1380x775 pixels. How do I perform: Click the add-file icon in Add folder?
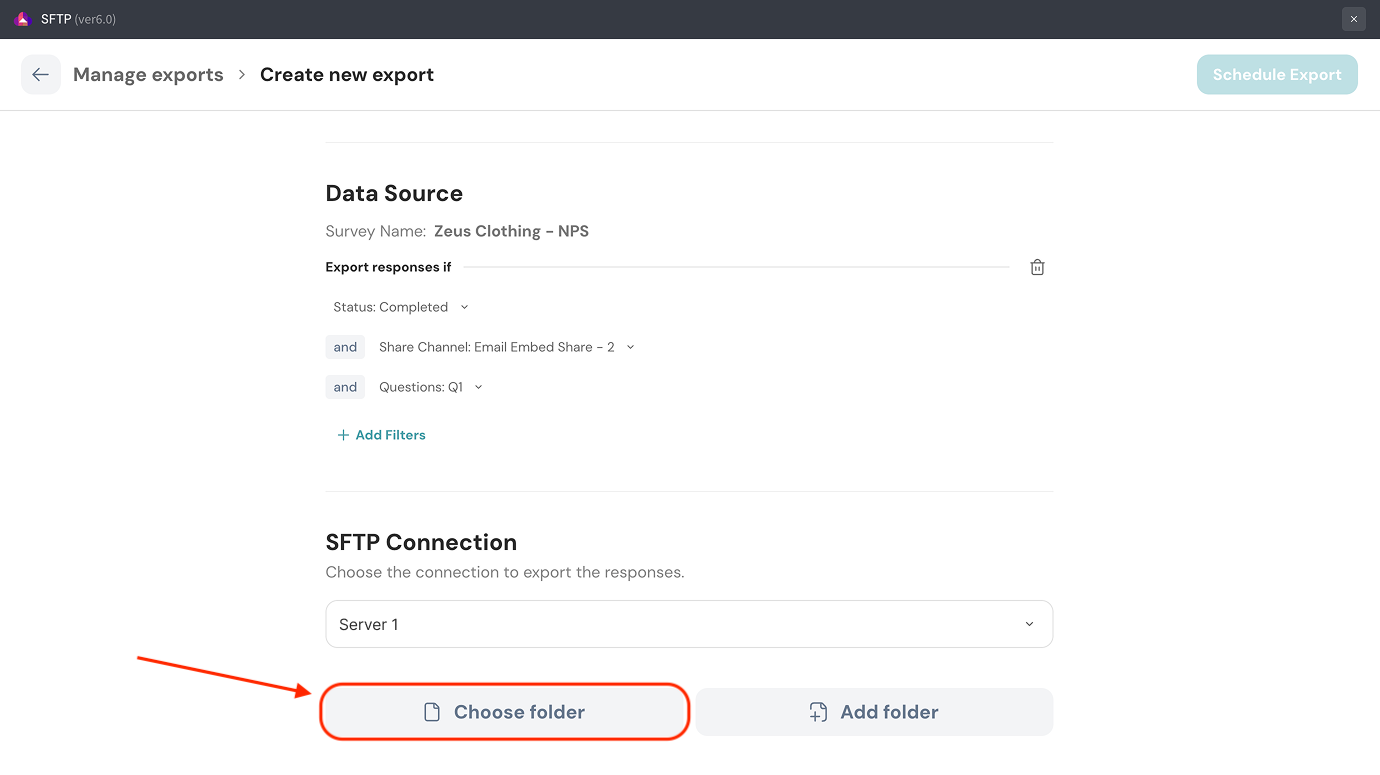click(818, 712)
